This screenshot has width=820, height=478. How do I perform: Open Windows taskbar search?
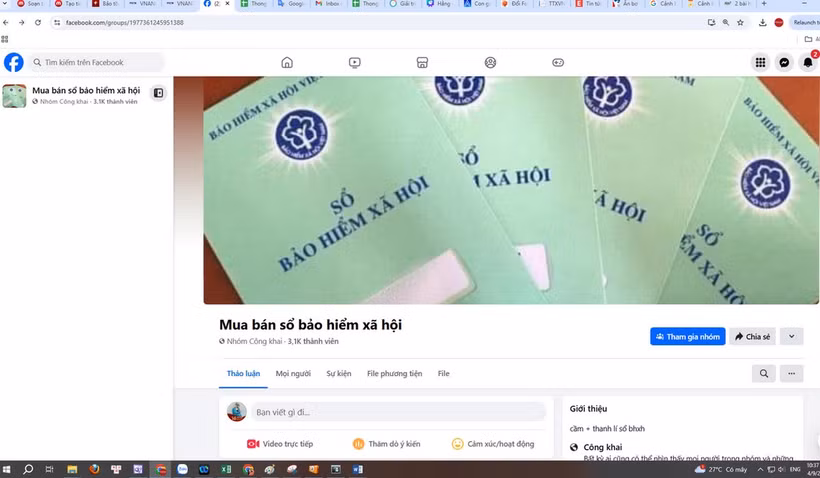pos(28,469)
